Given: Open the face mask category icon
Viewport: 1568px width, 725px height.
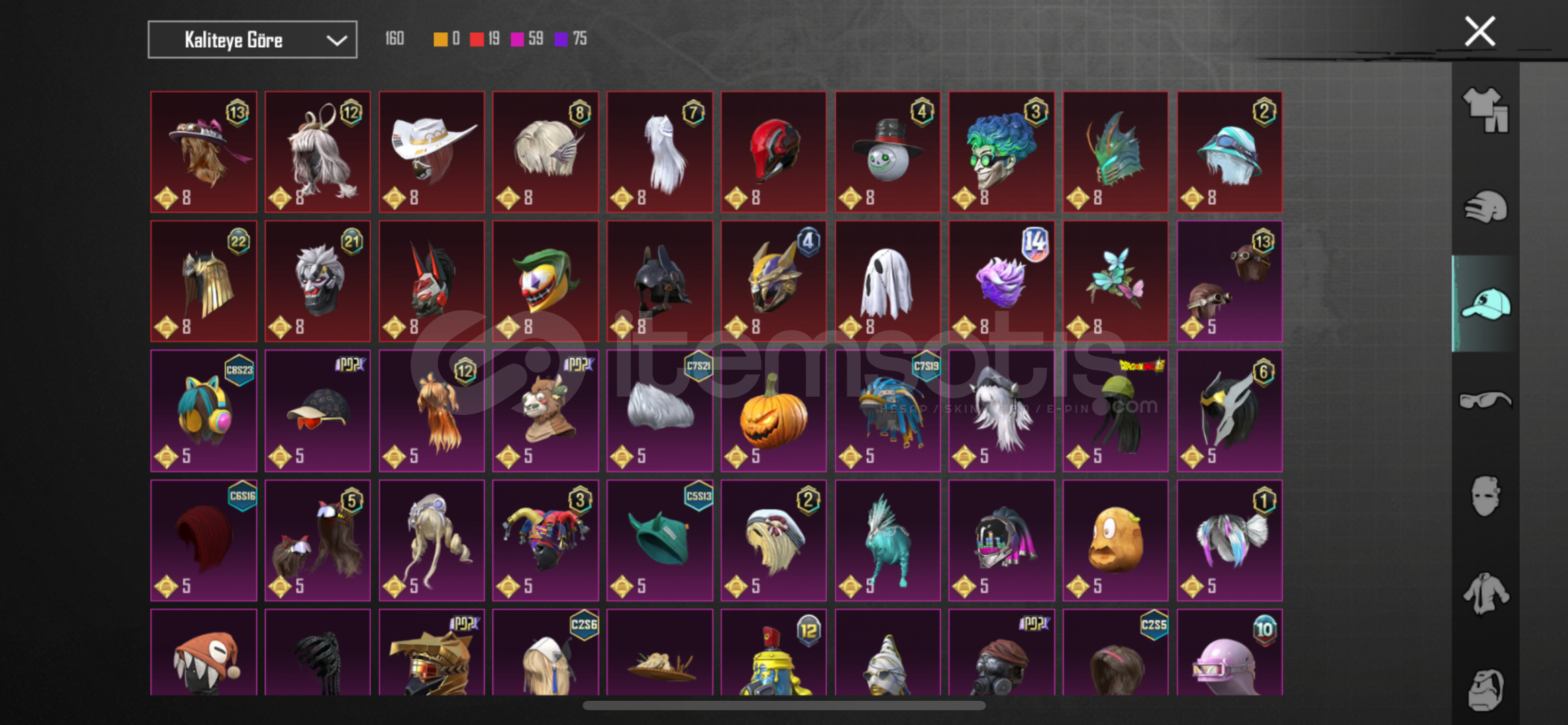Looking at the screenshot, I should [1485, 496].
